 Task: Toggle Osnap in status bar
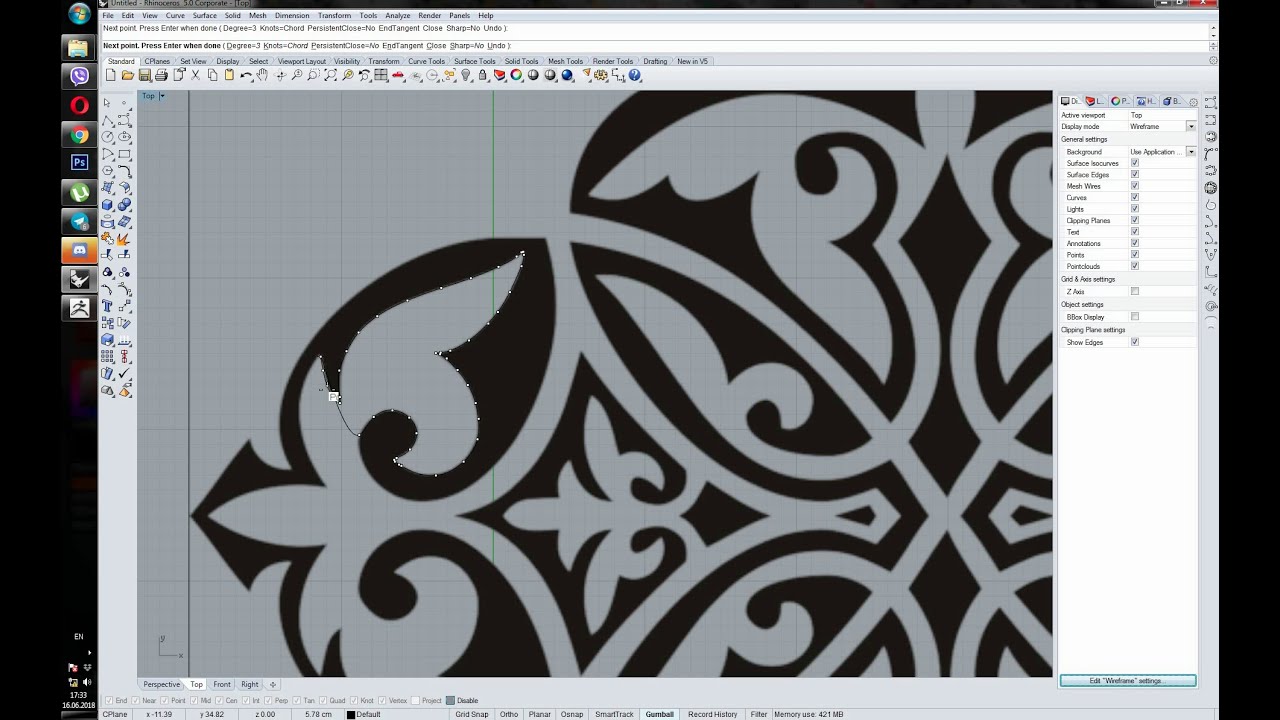(572, 714)
